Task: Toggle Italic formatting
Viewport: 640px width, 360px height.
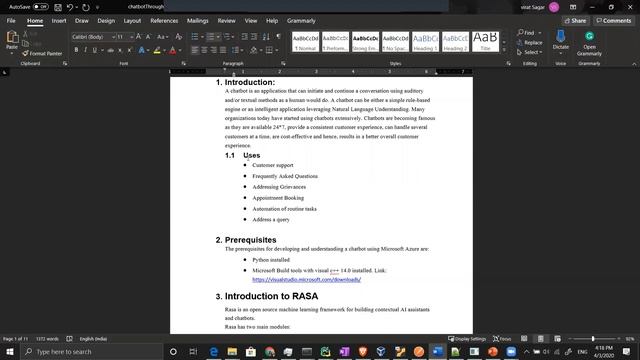Action: [x=85, y=50]
